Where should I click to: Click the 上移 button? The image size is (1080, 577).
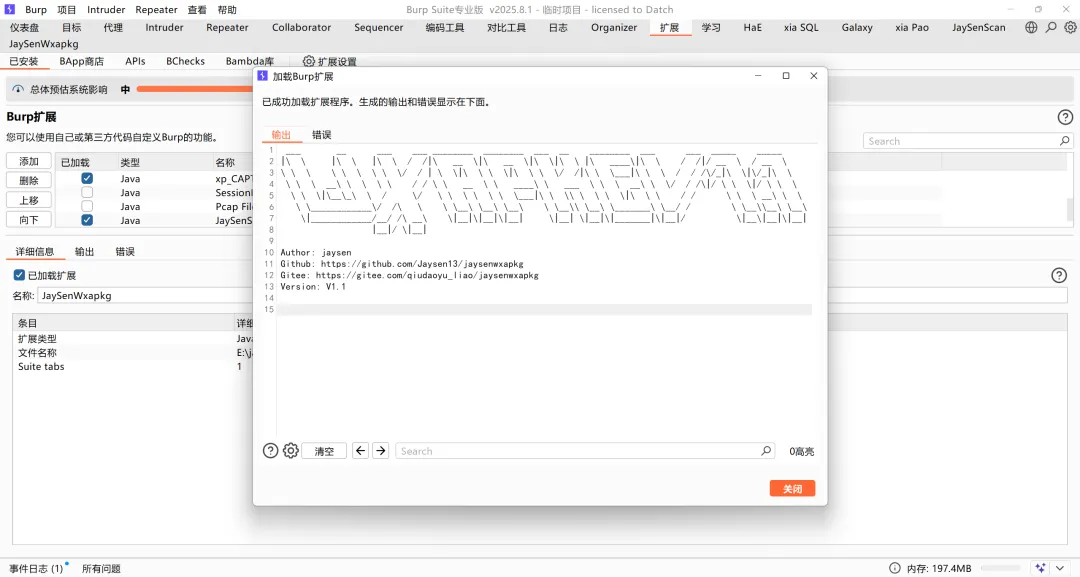[x=29, y=200]
